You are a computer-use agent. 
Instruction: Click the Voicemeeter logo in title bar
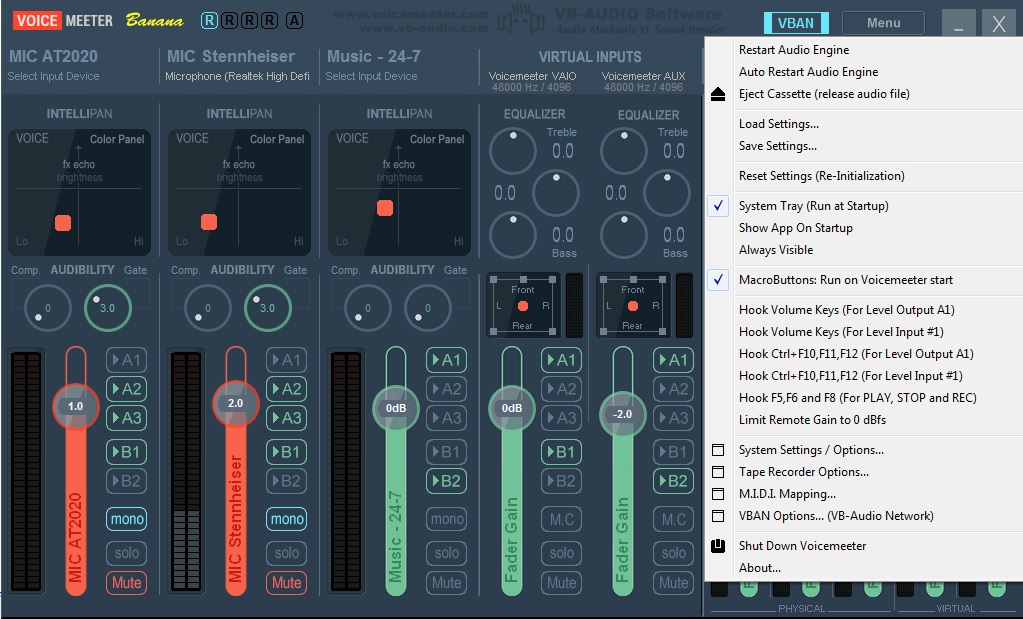63,20
